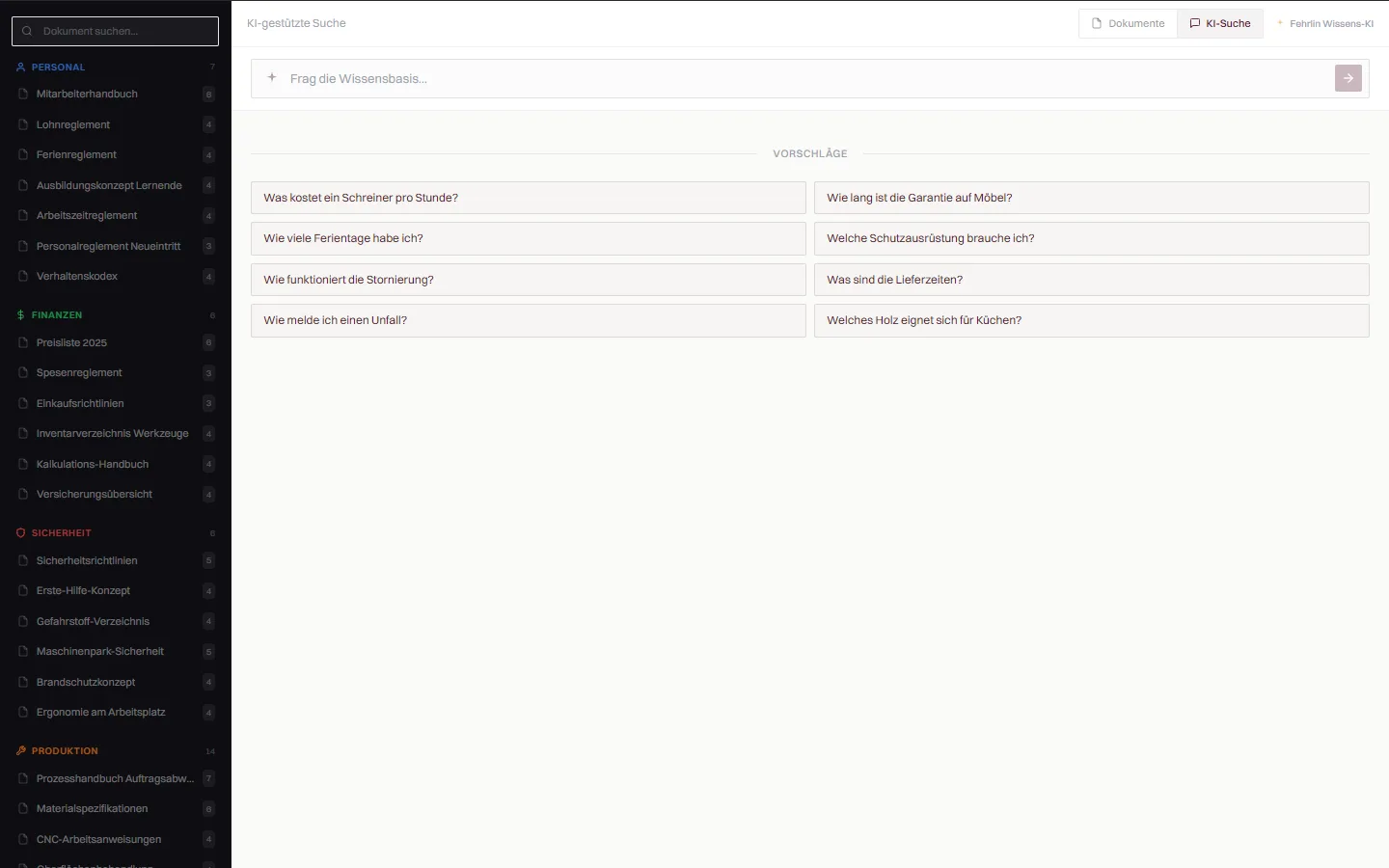Choose suggestion 'Wie viele Ferientage habe ich?'

529,238
